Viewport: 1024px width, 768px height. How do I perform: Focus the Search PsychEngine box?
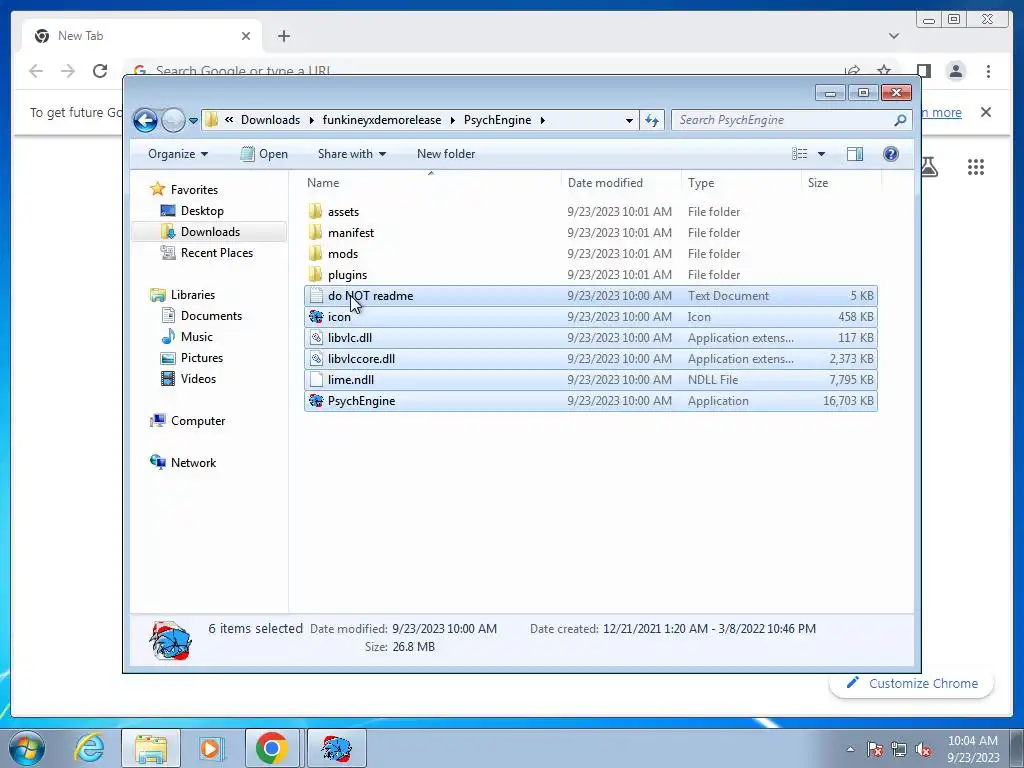784,120
